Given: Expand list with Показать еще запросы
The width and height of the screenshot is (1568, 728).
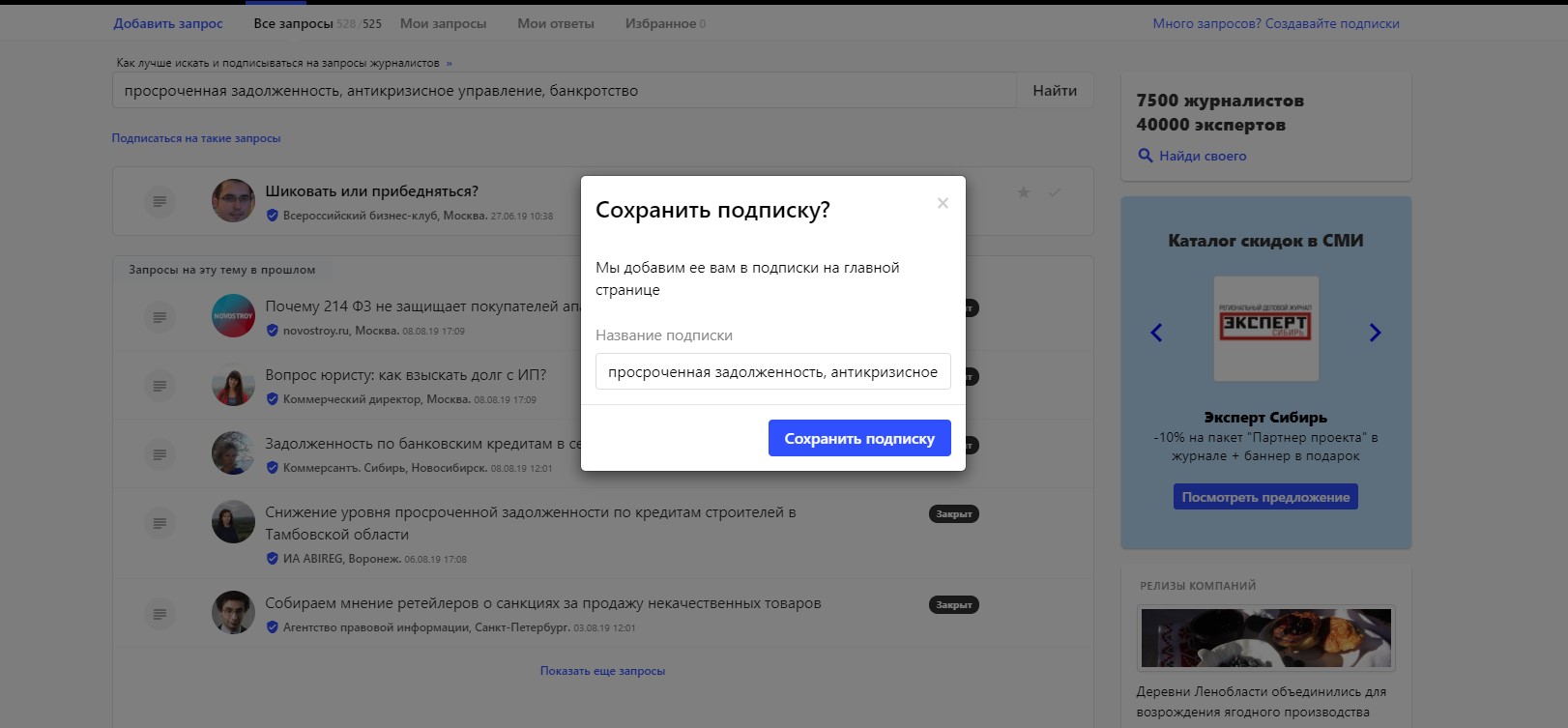Looking at the screenshot, I should tap(602, 671).
